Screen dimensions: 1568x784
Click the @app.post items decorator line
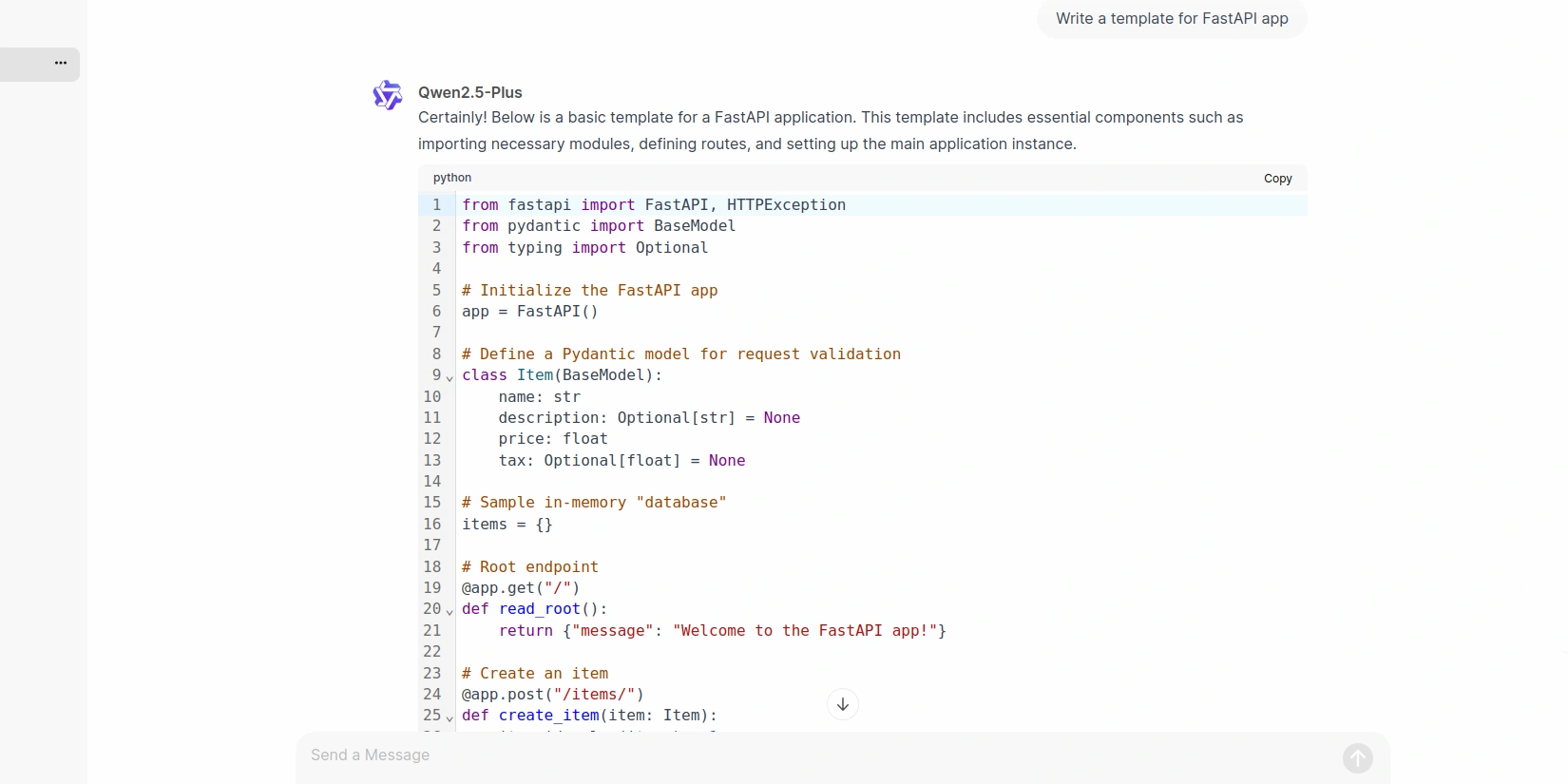[x=552, y=695]
